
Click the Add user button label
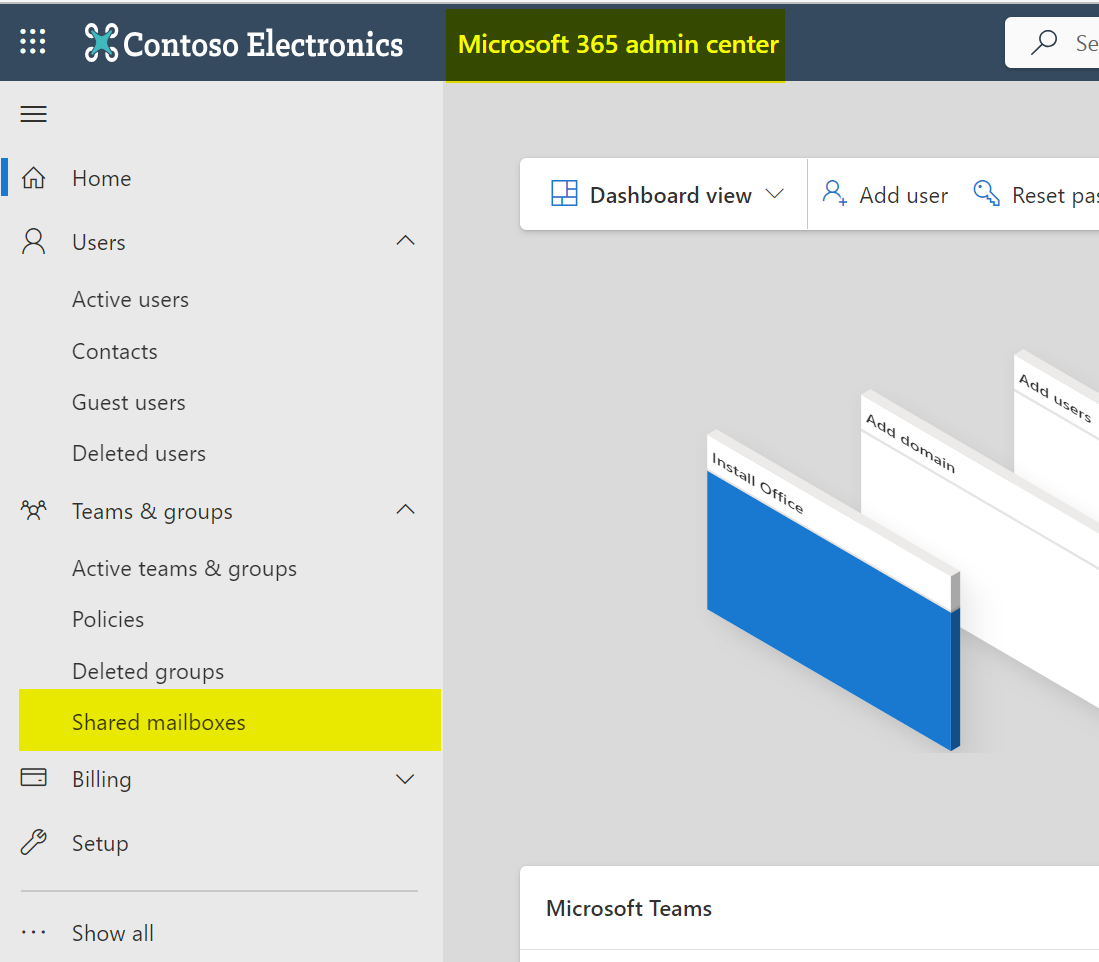tap(903, 195)
